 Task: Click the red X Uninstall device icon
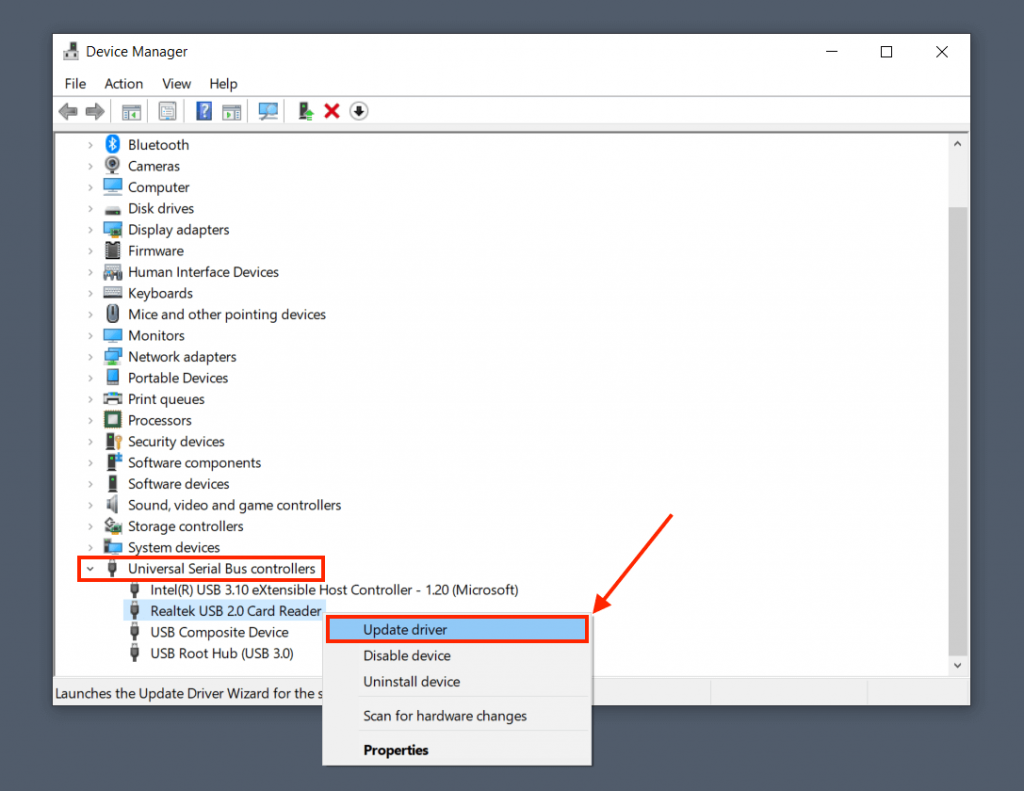click(x=332, y=111)
